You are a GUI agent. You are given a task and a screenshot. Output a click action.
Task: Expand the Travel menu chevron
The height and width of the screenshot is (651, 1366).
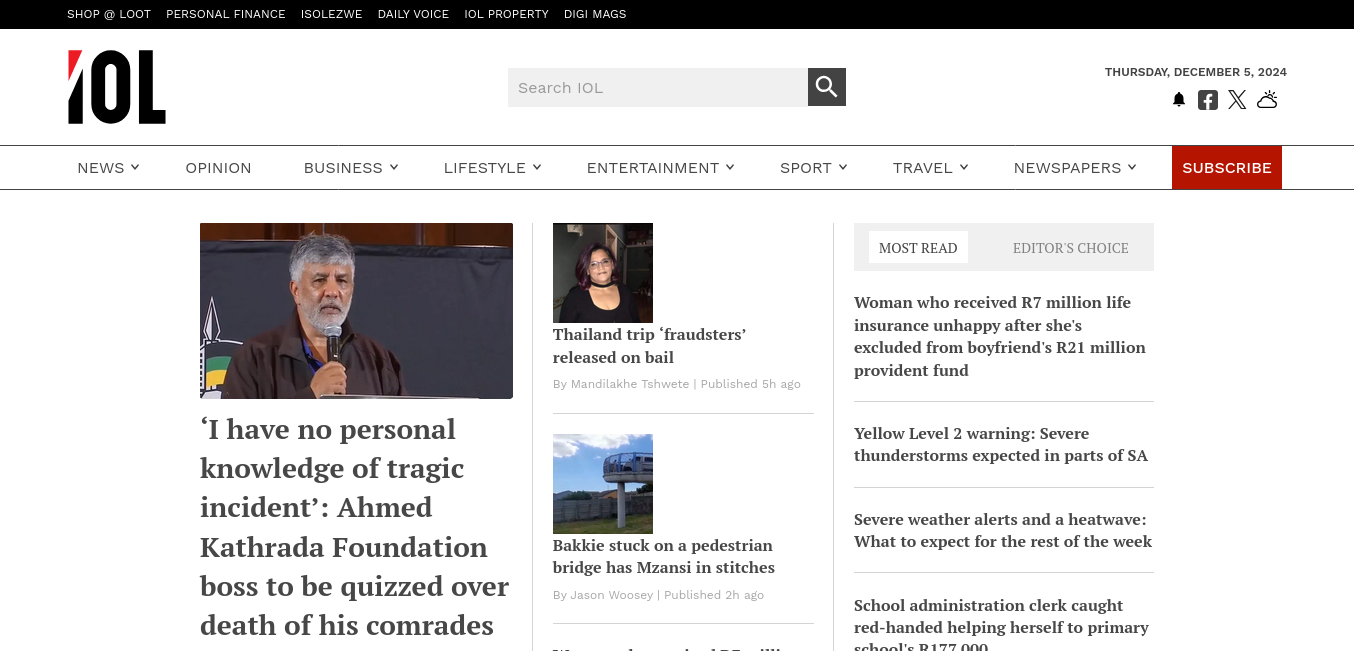pyautogui.click(x=964, y=167)
